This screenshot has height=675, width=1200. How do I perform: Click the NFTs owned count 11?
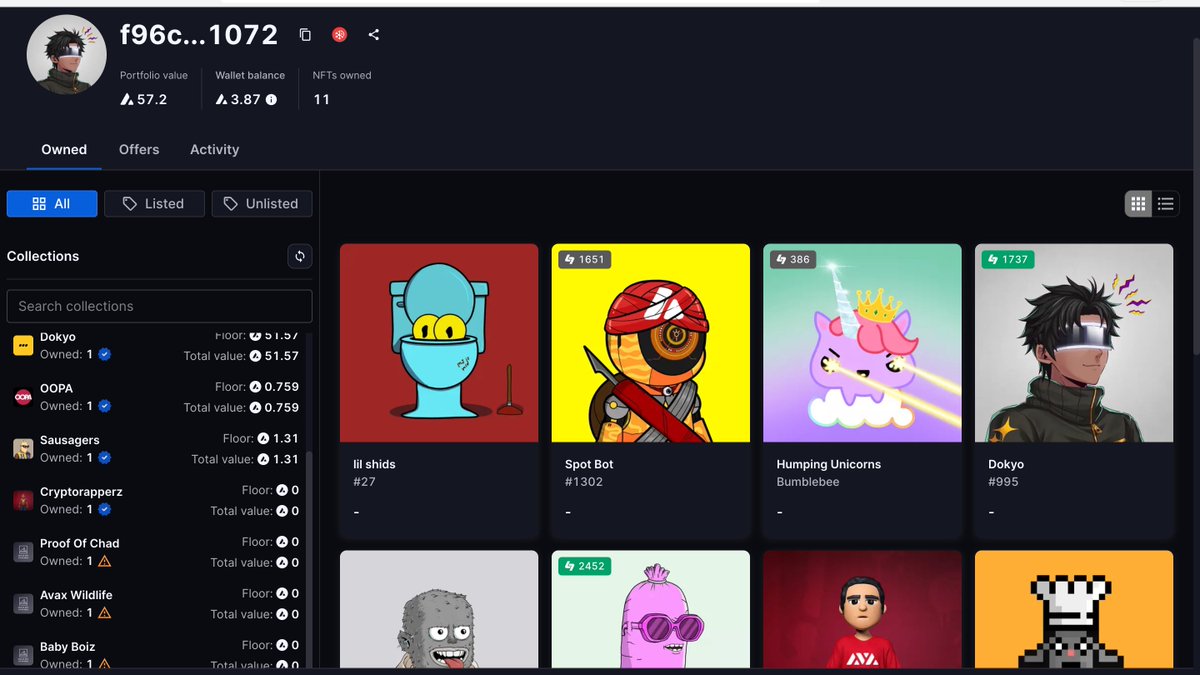point(322,100)
